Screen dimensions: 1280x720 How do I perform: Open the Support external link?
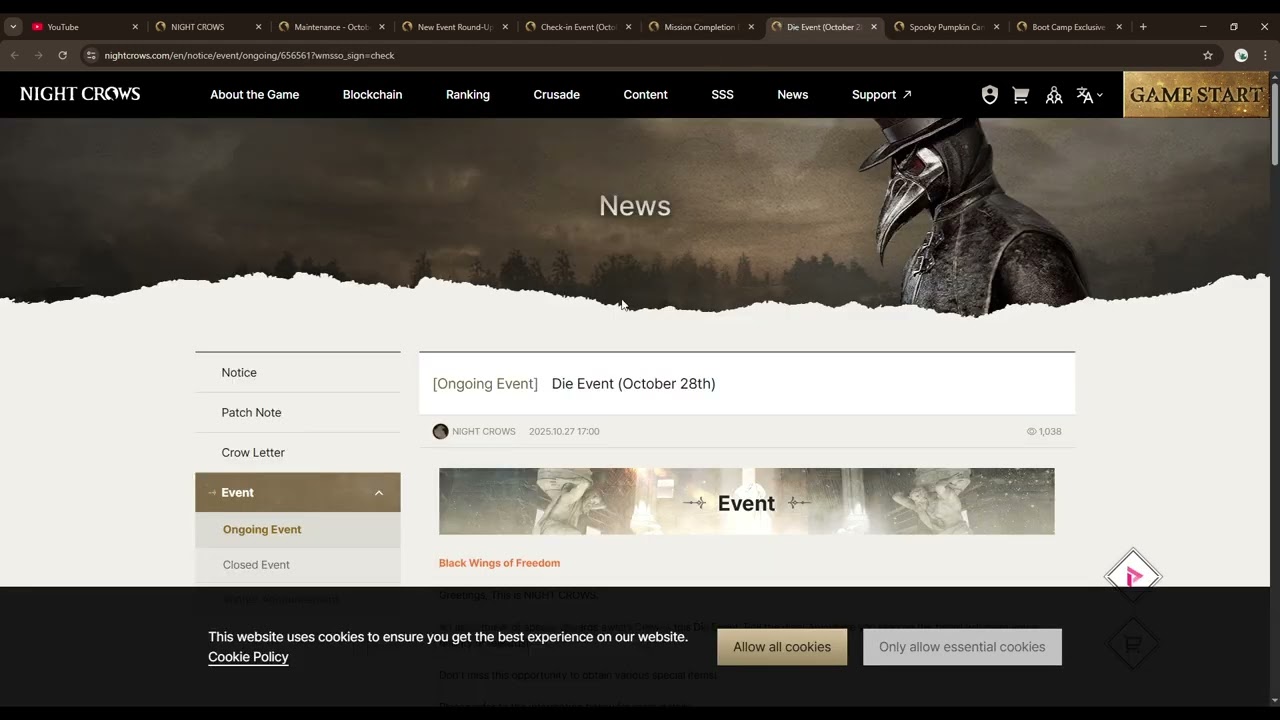(x=881, y=94)
